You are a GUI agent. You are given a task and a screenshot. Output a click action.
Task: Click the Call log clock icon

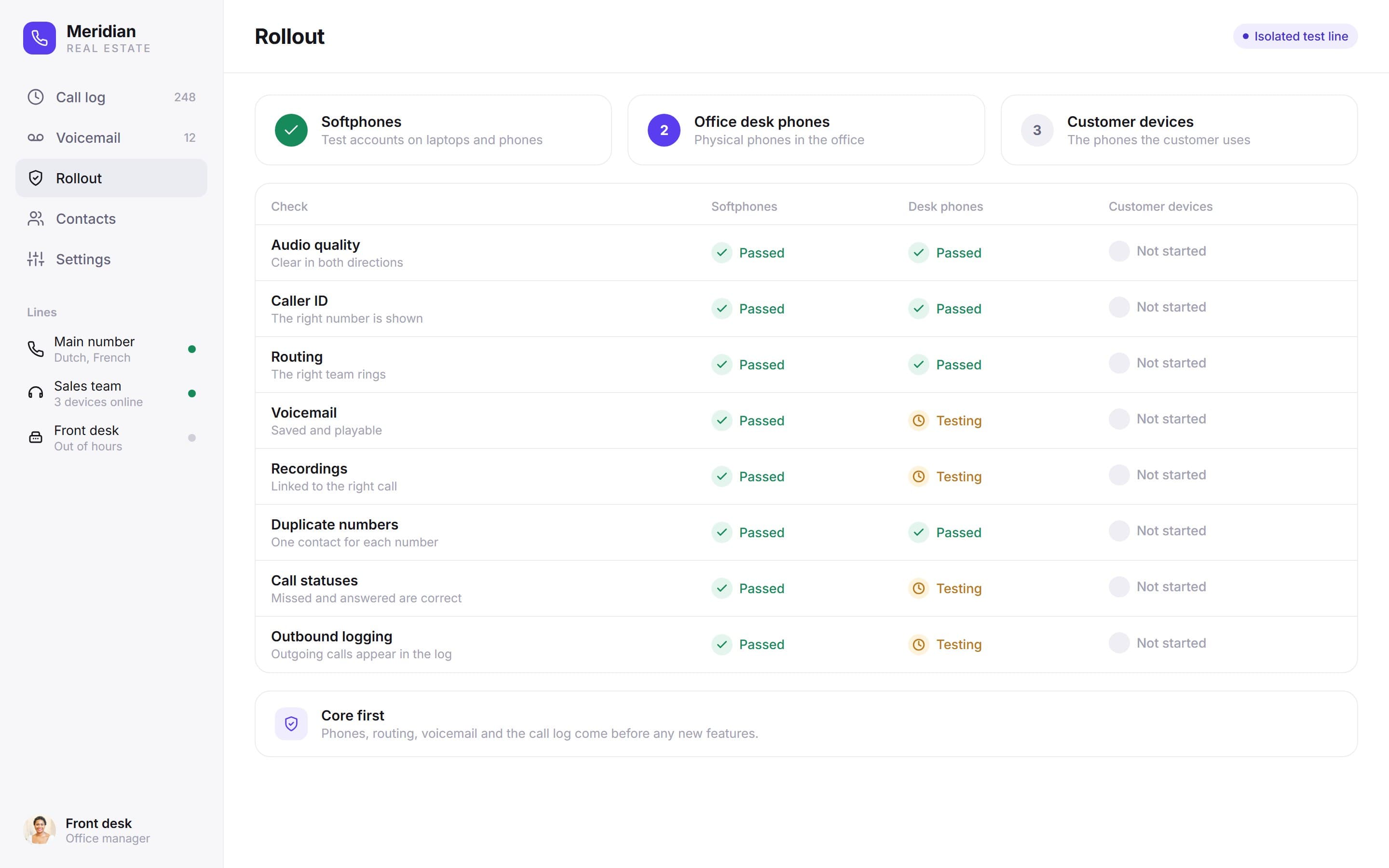[36, 97]
